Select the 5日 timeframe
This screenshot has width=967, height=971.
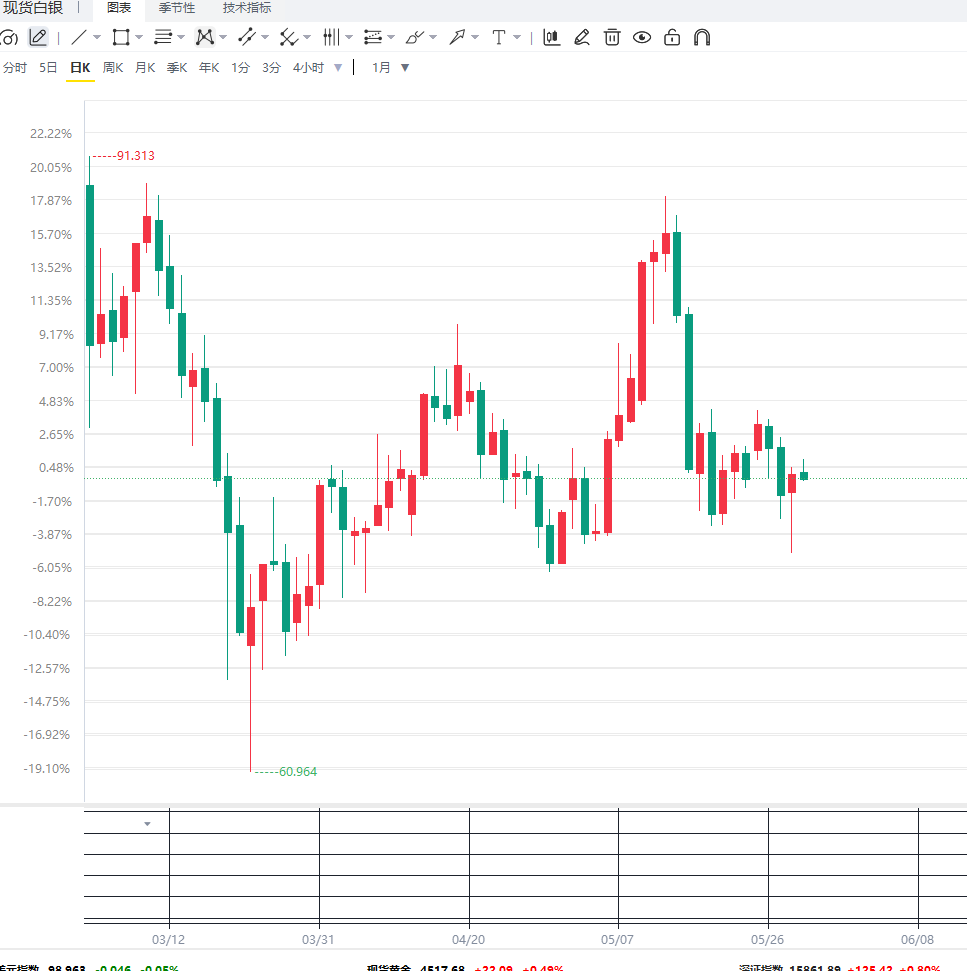click(48, 67)
